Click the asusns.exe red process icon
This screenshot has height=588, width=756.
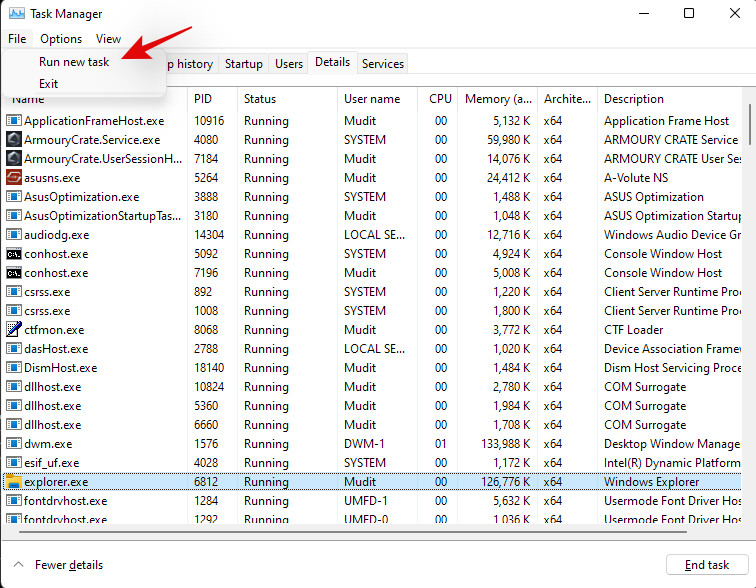[x=14, y=178]
